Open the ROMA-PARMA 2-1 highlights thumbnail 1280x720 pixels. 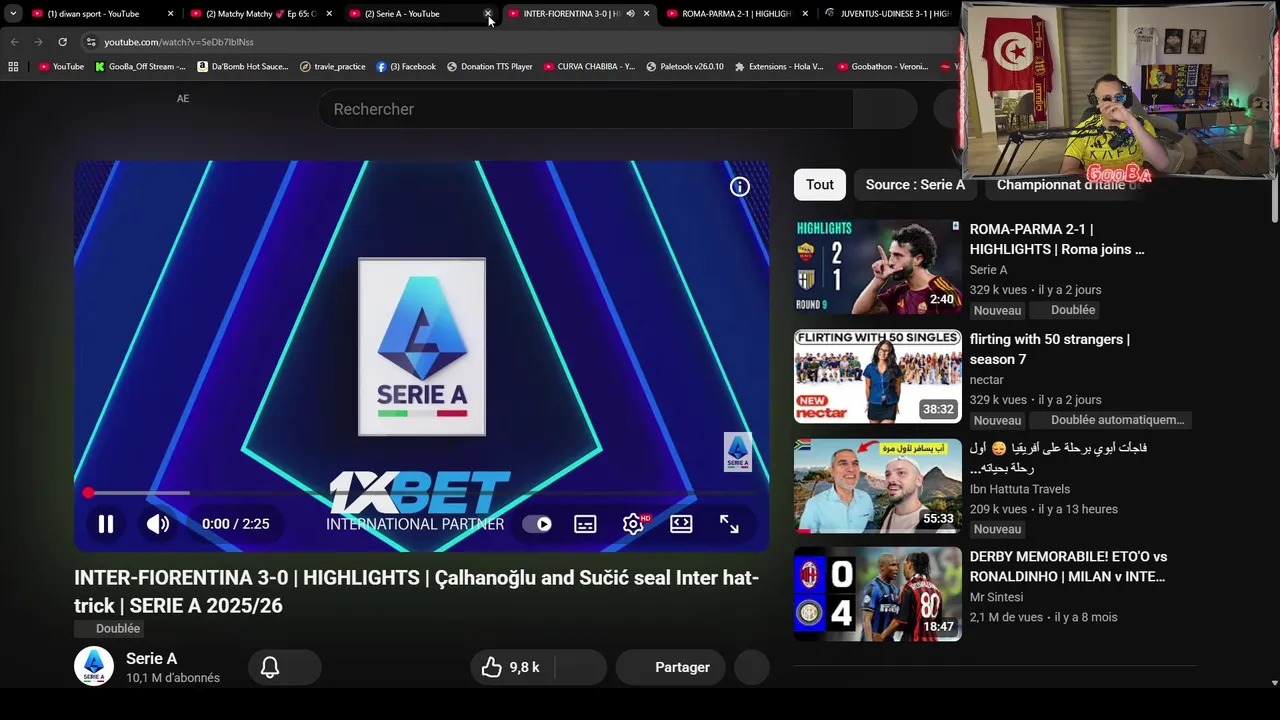877,267
